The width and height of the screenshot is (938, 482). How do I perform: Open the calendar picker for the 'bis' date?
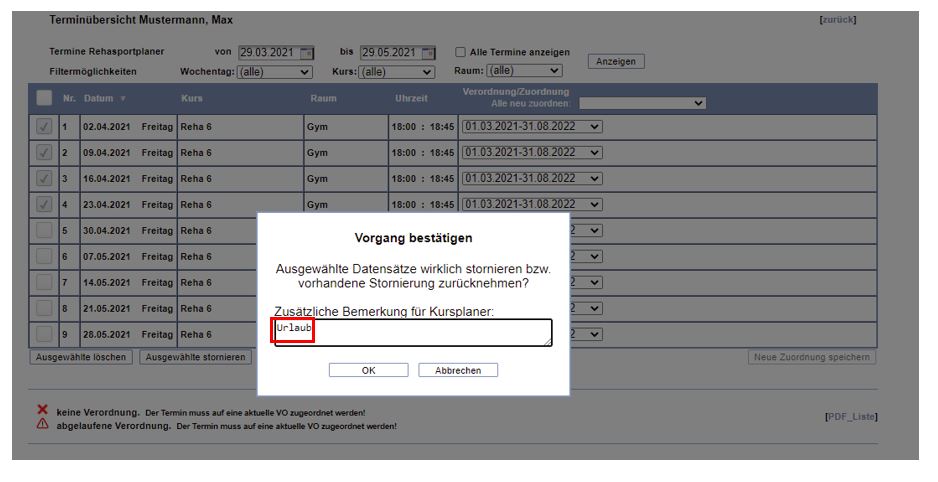pos(428,53)
